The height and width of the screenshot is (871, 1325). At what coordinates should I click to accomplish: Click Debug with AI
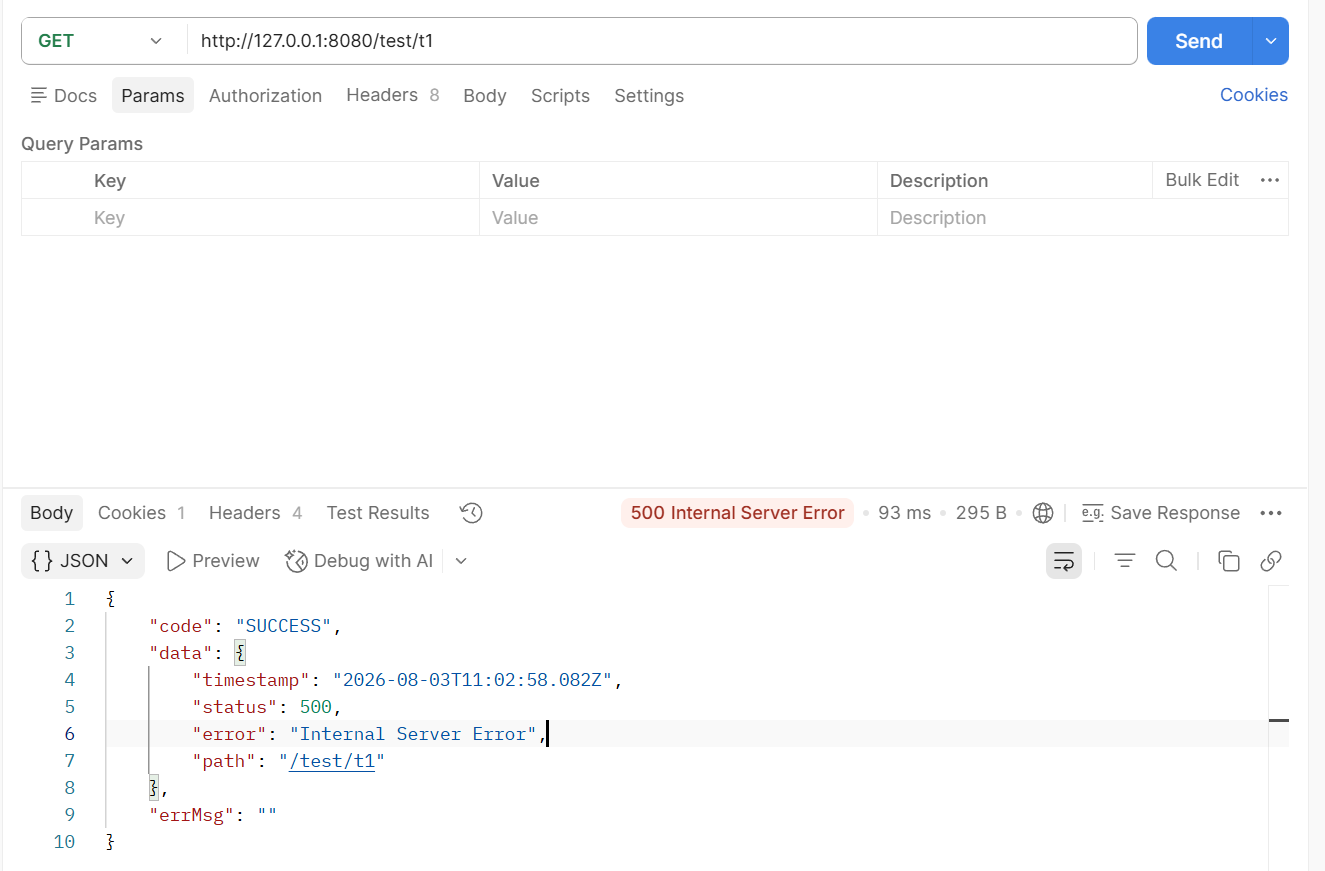pyautogui.click(x=359, y=561)
